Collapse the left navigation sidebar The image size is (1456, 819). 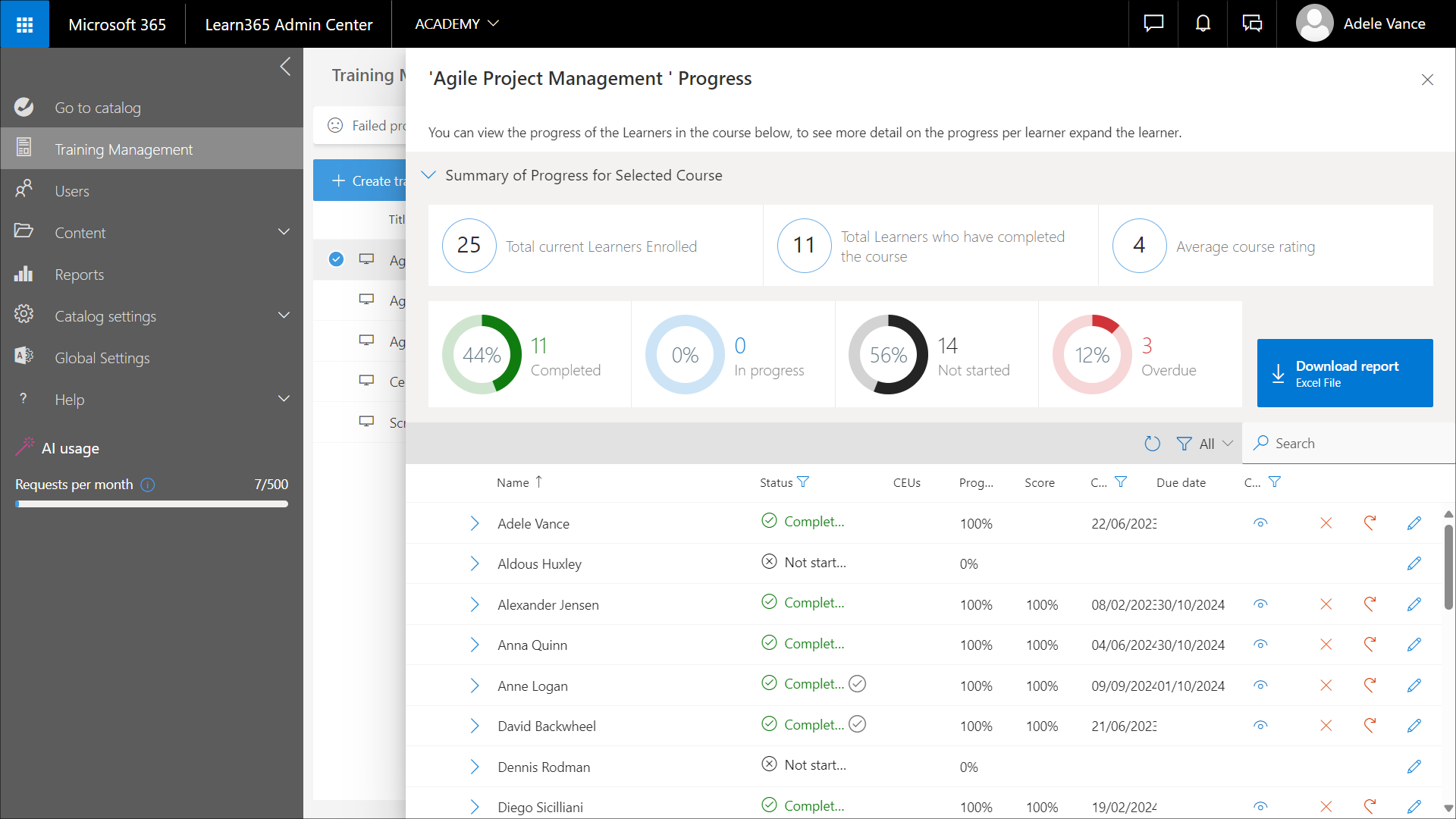click(285, 67)
